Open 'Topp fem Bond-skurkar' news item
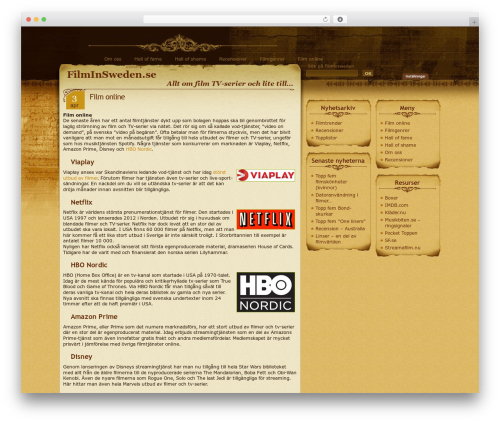 point(333,211)
